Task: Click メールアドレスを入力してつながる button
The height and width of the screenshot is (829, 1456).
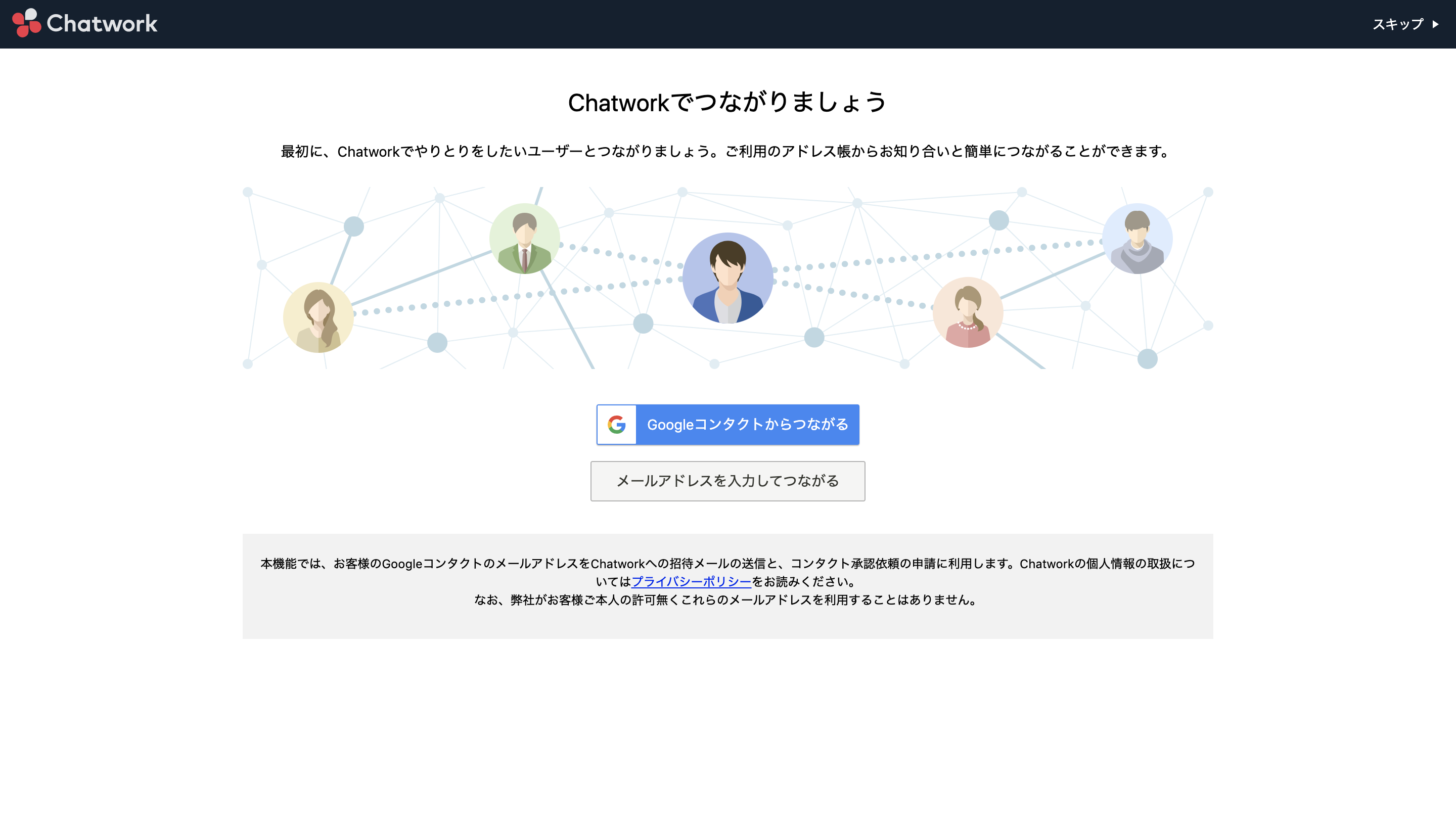Action: tap(727, 481)
